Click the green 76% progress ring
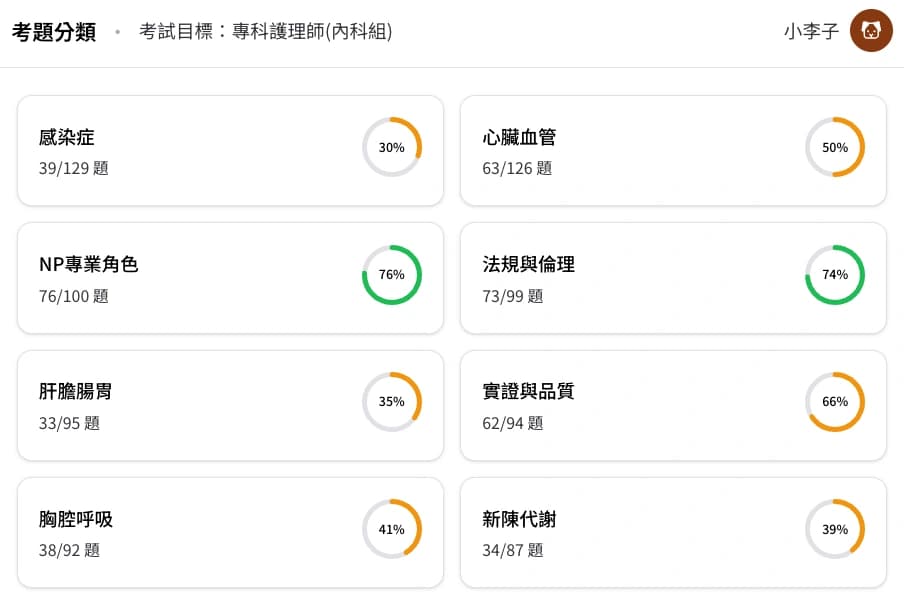The image size is (904, 597). (392, 274)
